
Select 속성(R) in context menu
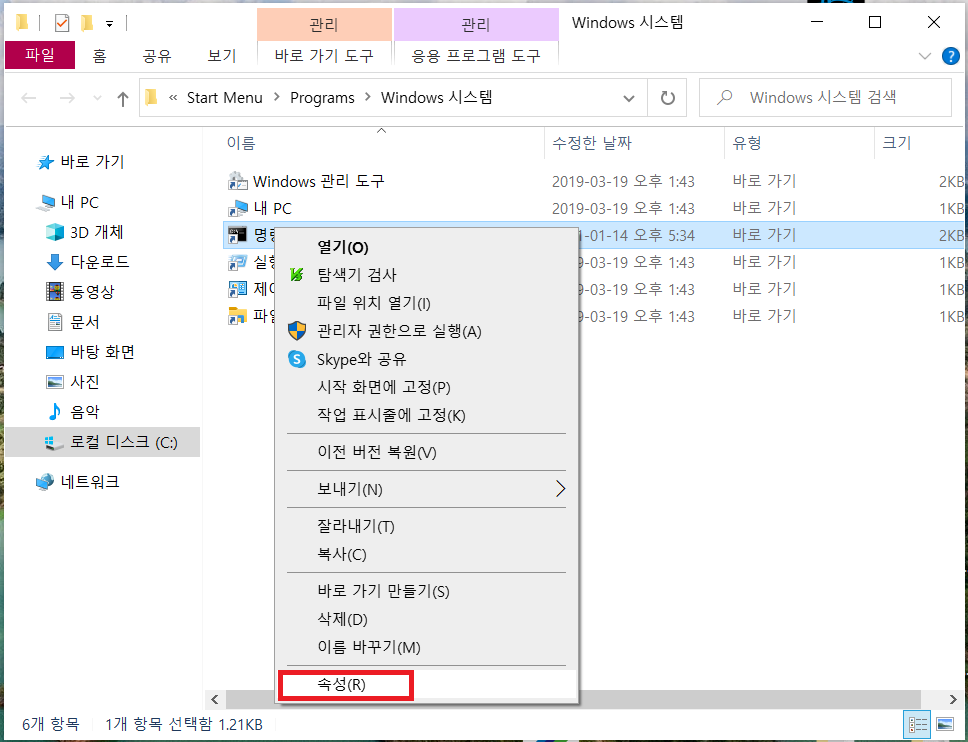(427, 685)
